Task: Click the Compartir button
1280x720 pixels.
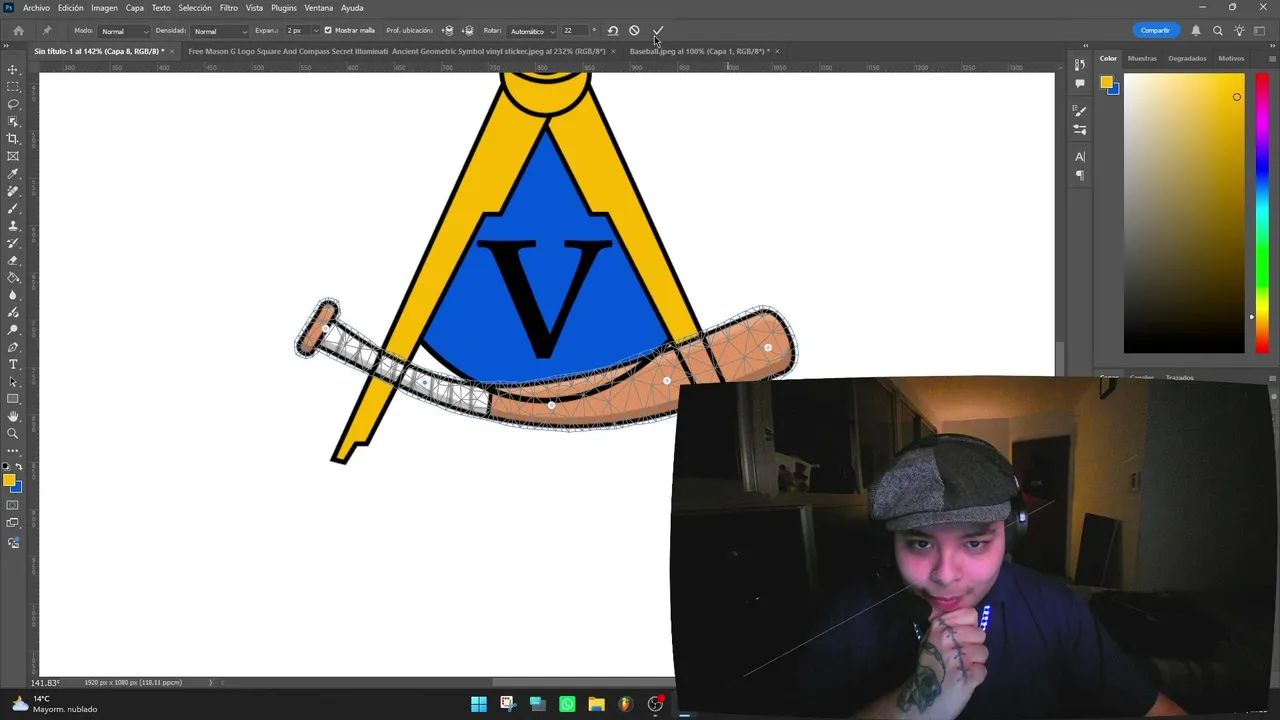Action: coord(1155,31)
